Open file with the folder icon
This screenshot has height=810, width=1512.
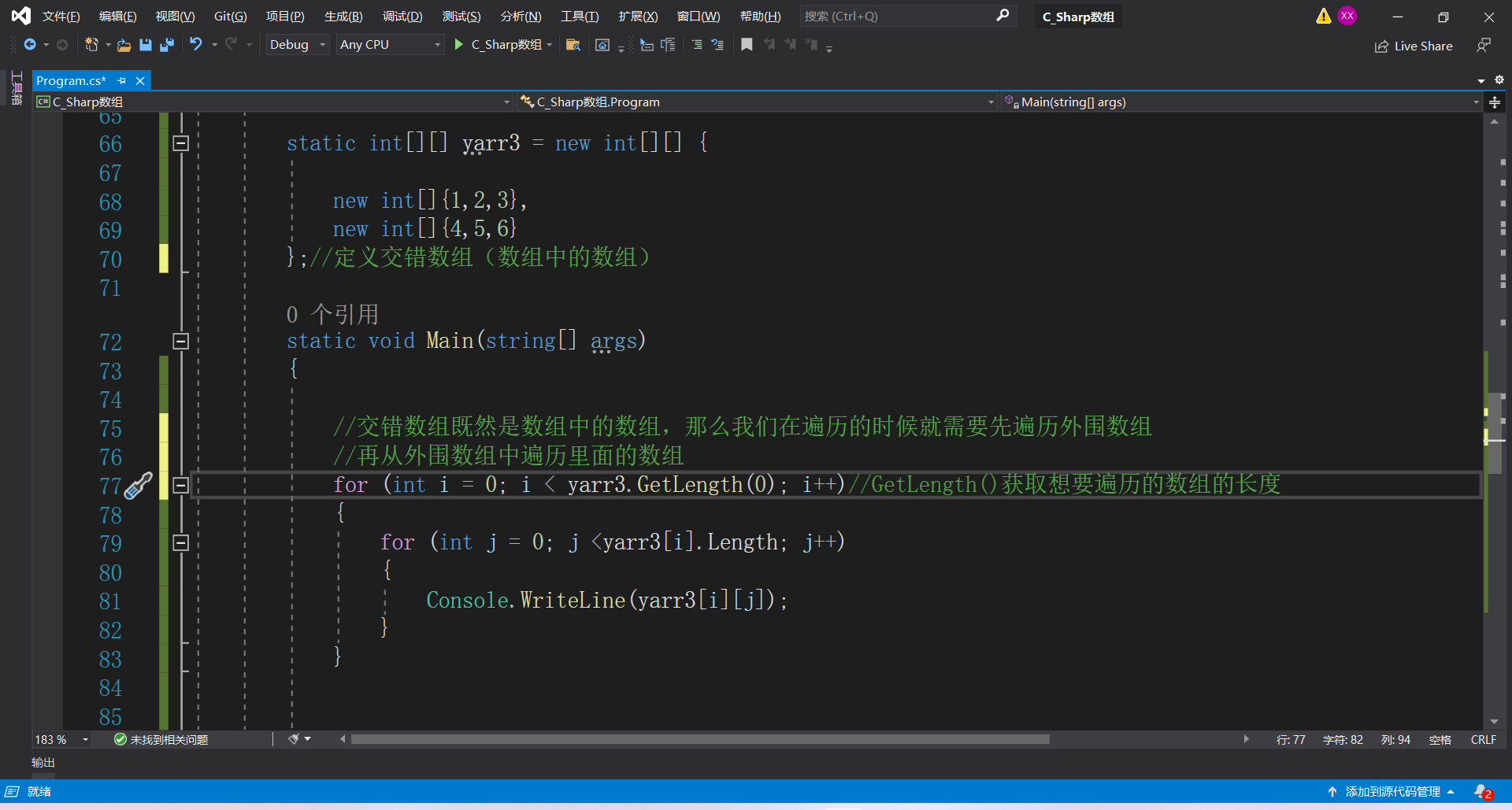click(124, 45)
